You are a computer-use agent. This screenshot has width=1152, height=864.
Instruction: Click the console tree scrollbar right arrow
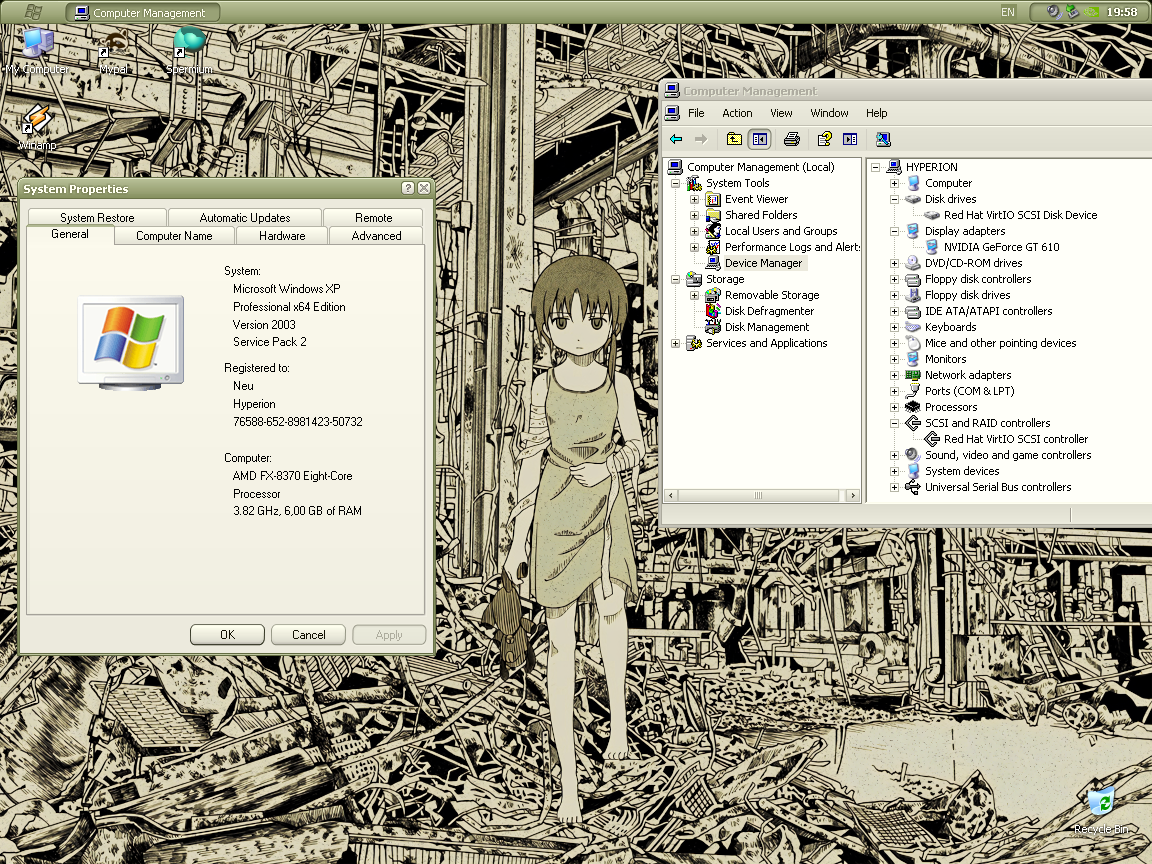[853, 496]
